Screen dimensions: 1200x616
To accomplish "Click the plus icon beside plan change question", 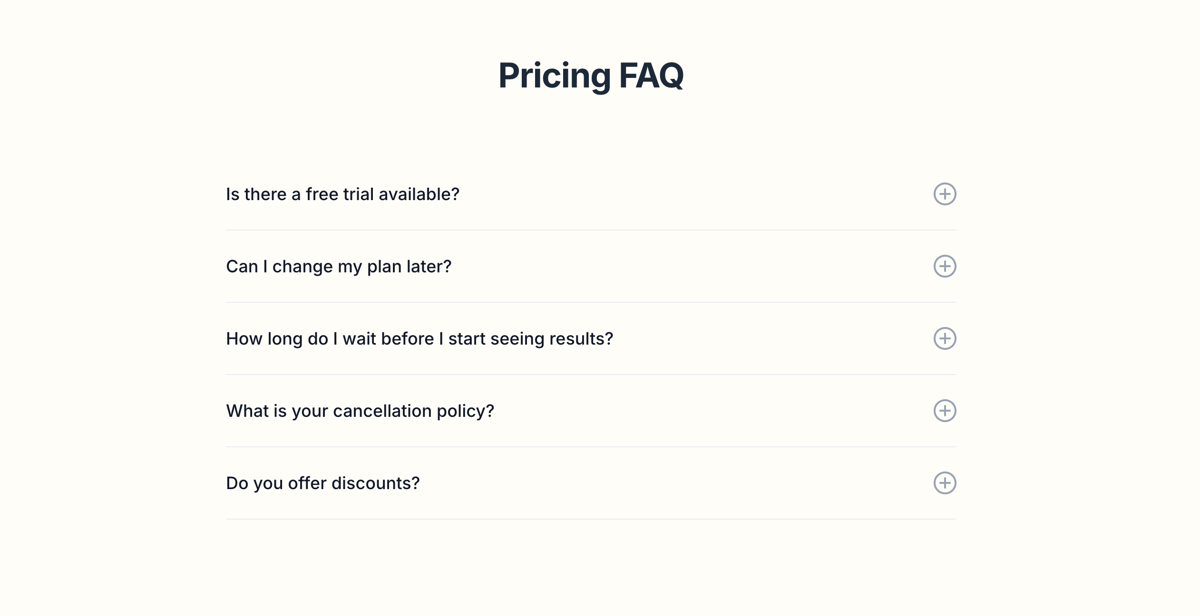I will 945,266.
